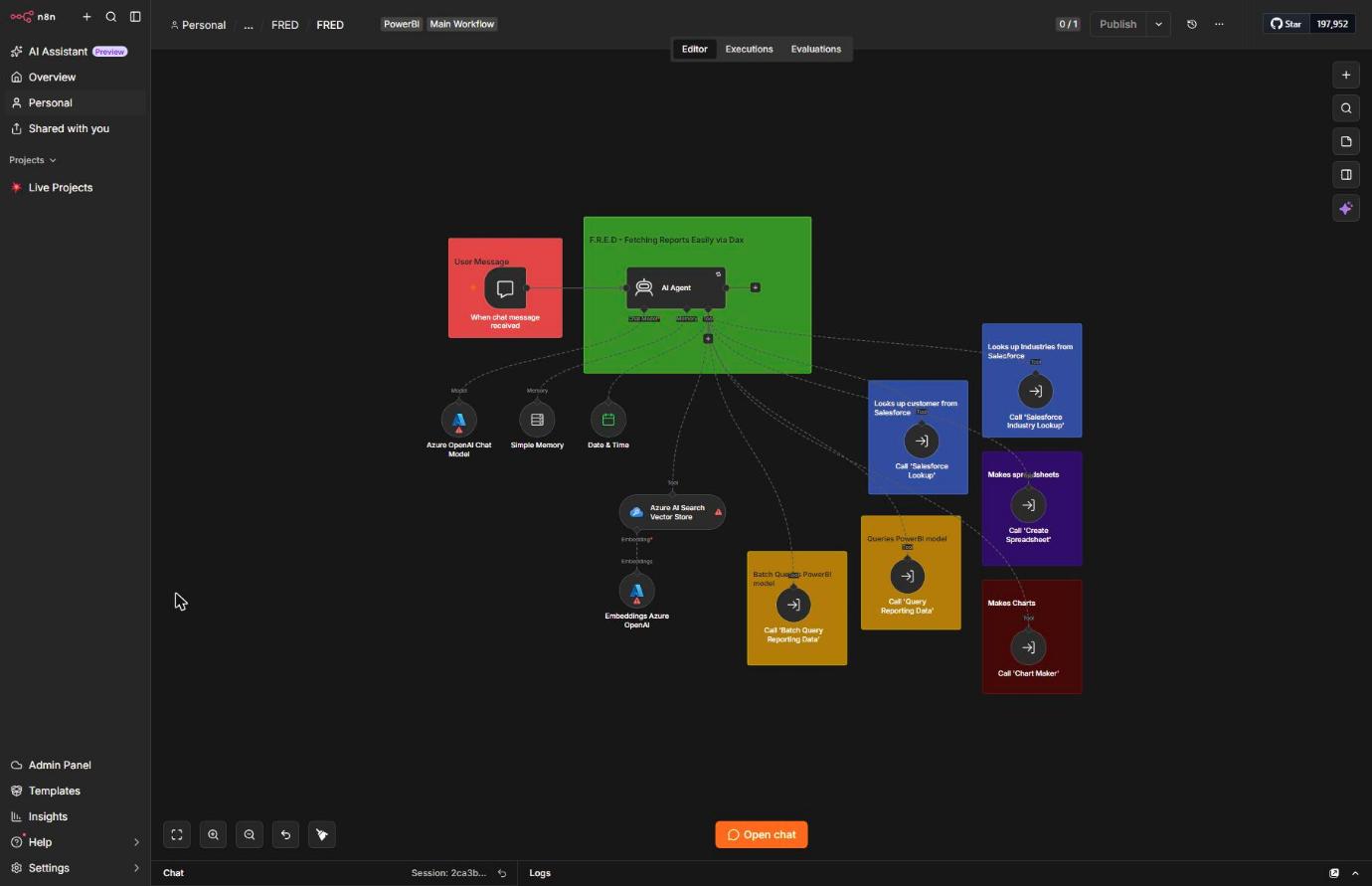
Task: Search nodes using canvas magnifier button
Action: (x=1346, y=108)
